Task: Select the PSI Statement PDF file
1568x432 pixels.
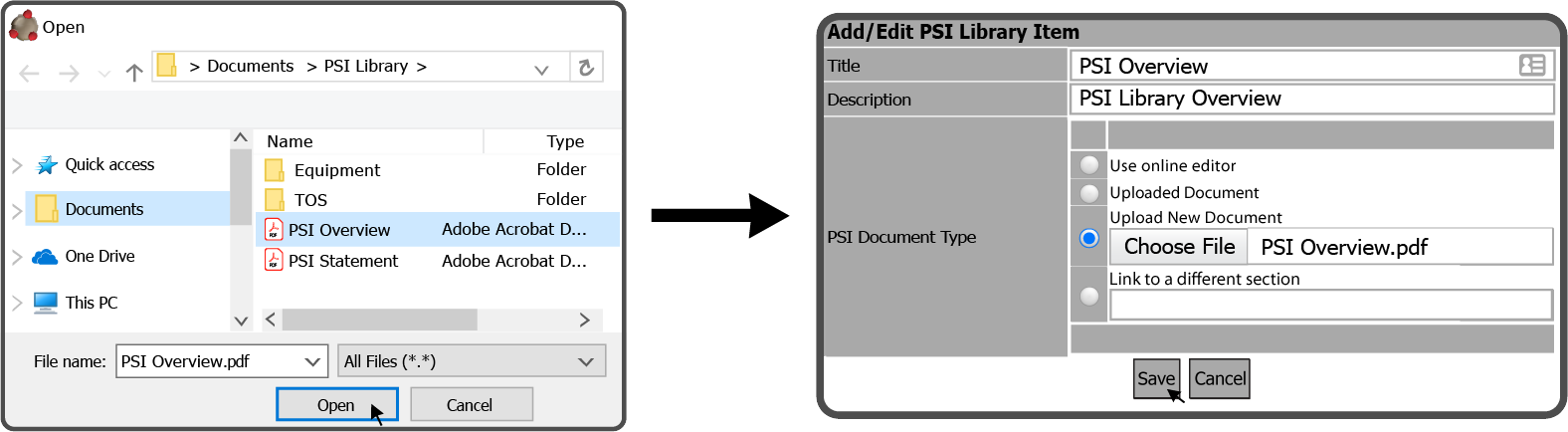Action: [x=342, y=261]
